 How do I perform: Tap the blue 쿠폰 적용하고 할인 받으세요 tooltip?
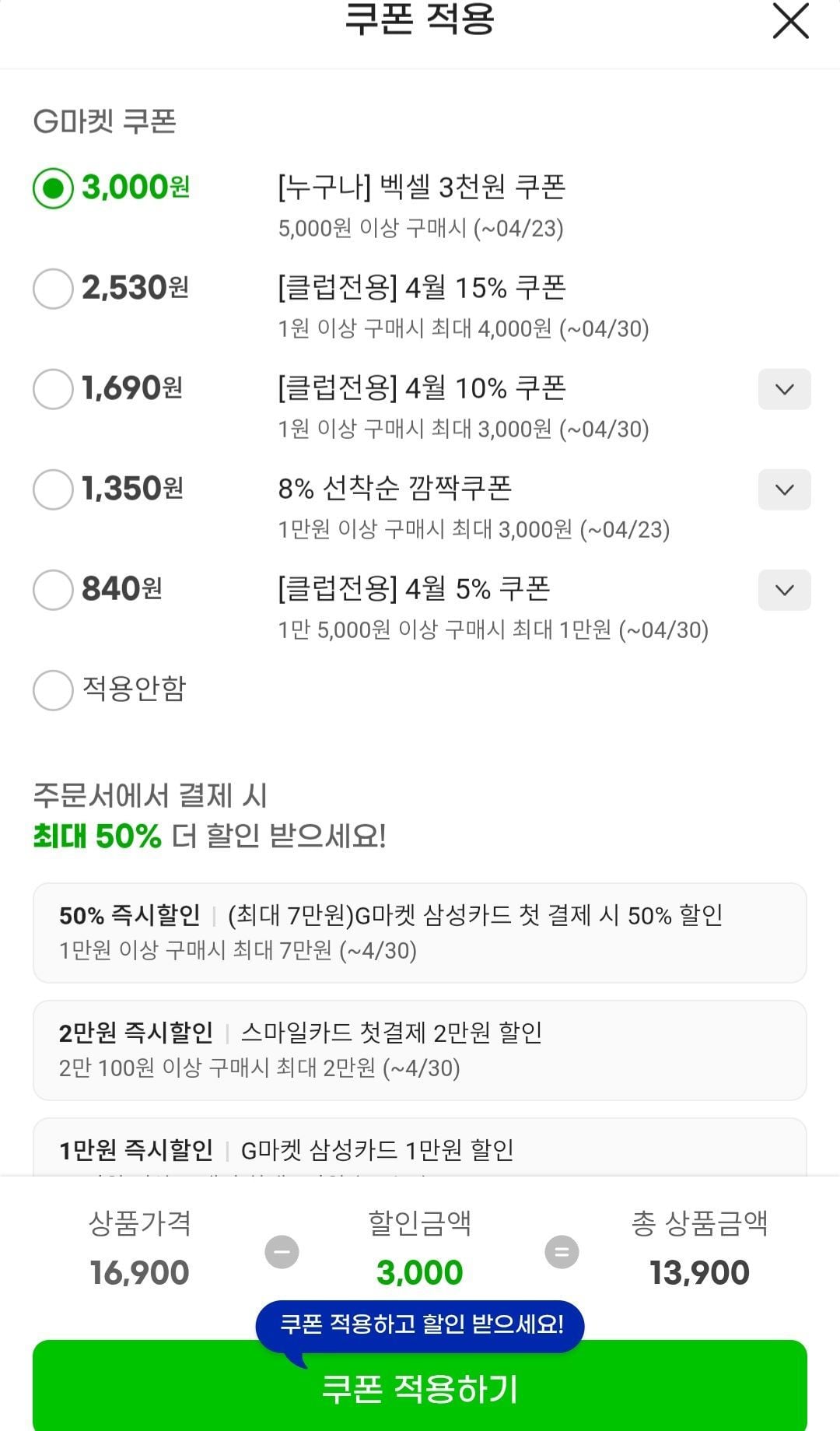click(x=421, y=1324)
